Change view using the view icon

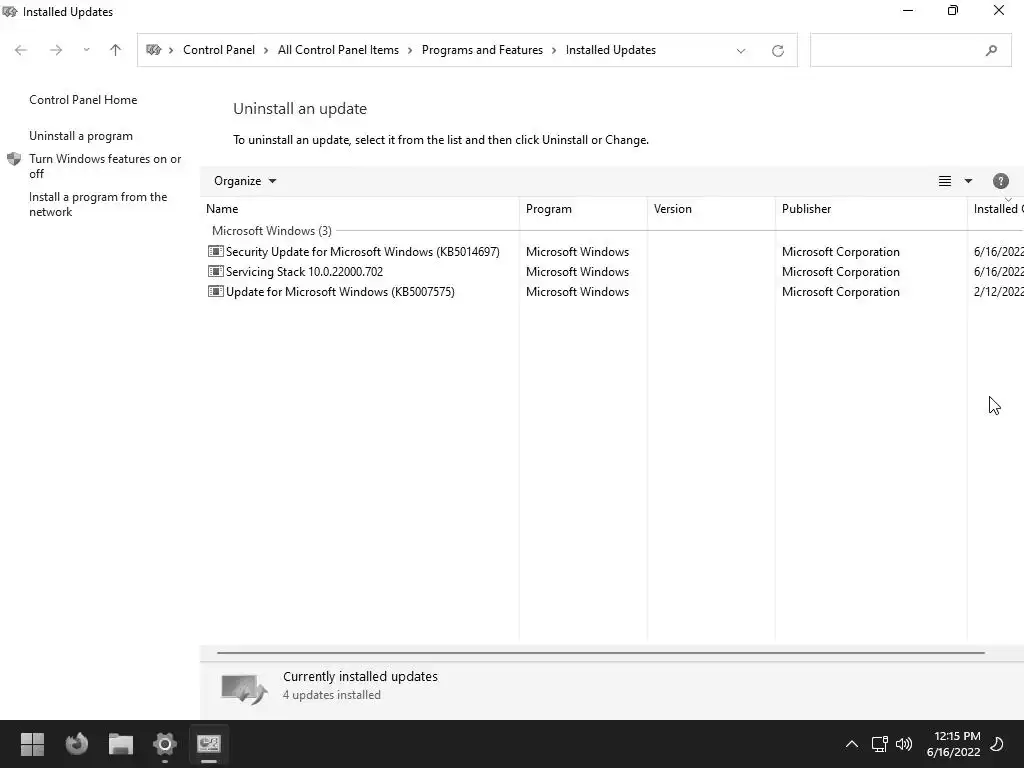pyautogui.click(x=944, y=181)
